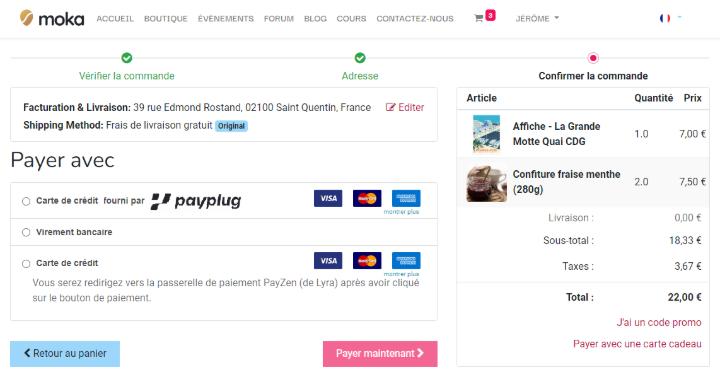This screenshot has height=377, width=720.
Task: Click the Visa icon in PayZen row
Action: pos(328,261)
